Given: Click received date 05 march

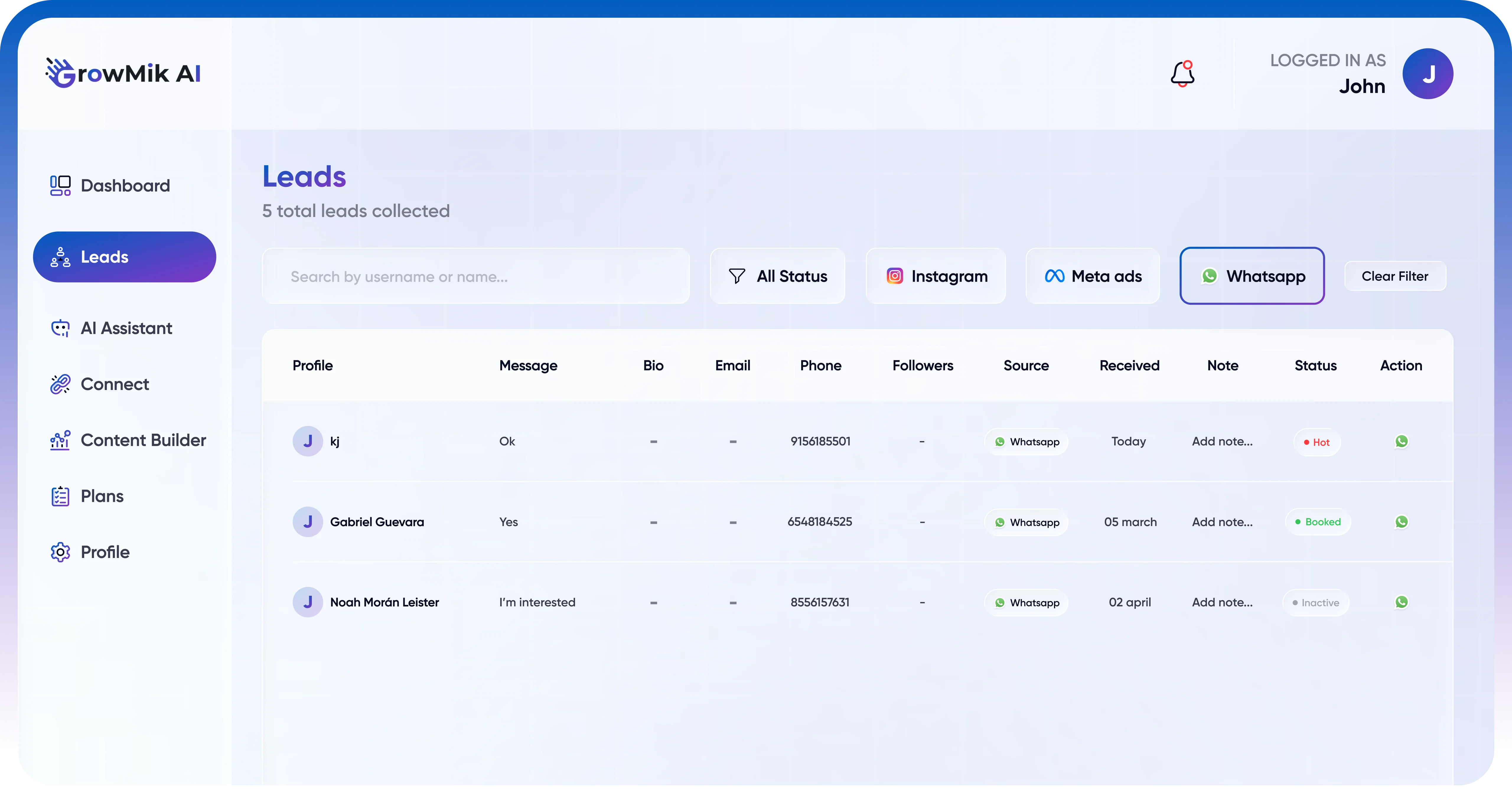Looking at the screenshot, I should click(1130, 522).
